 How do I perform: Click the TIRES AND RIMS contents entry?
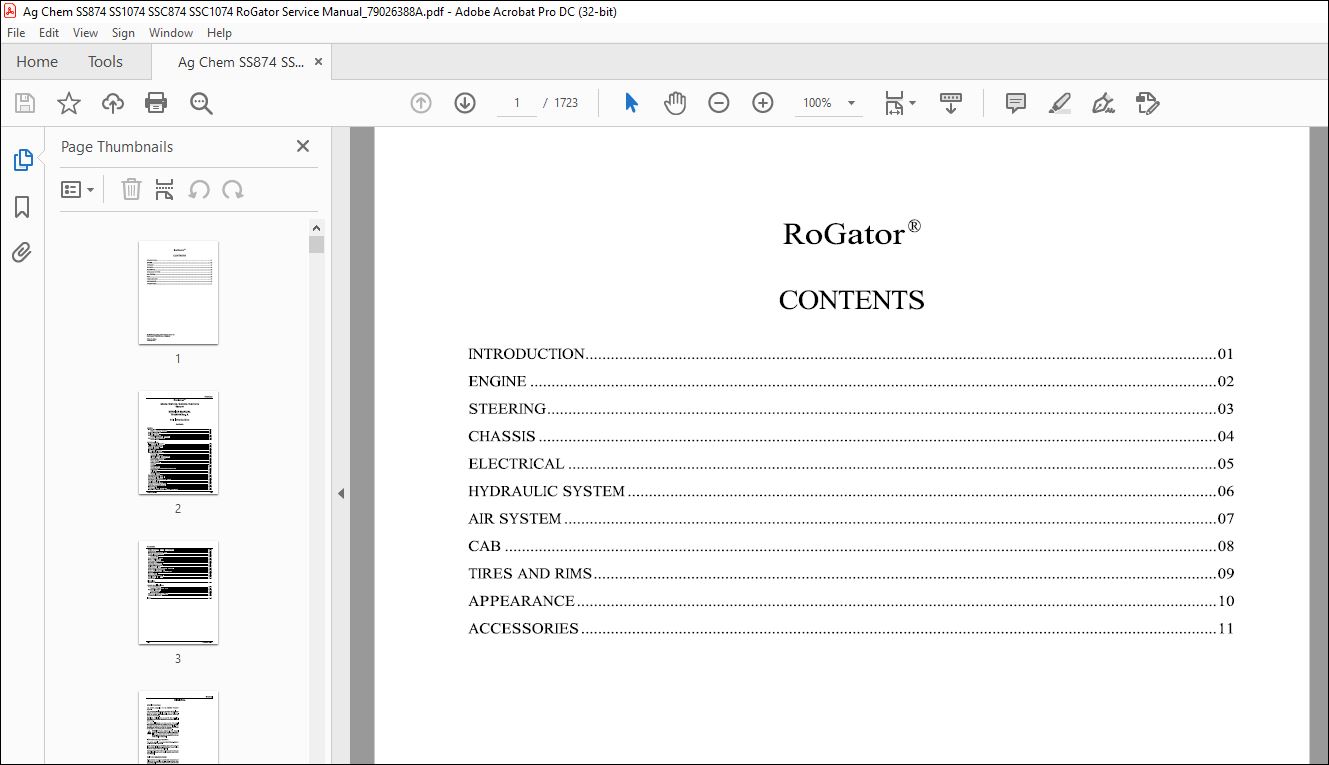[851, 574]
